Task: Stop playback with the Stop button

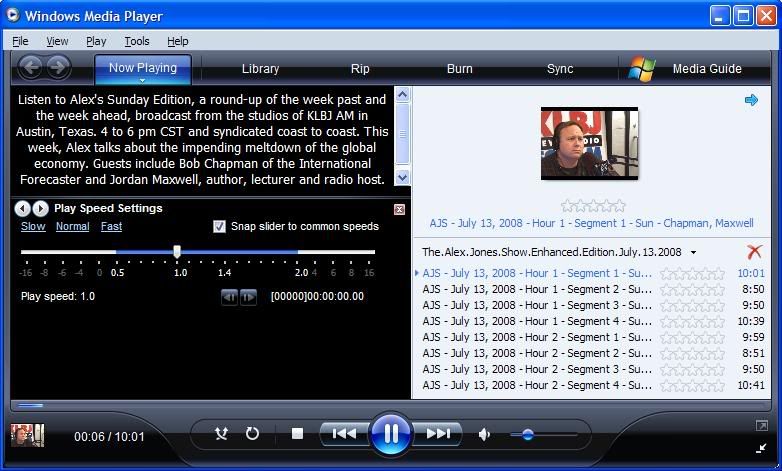Action: click(297, 434)
